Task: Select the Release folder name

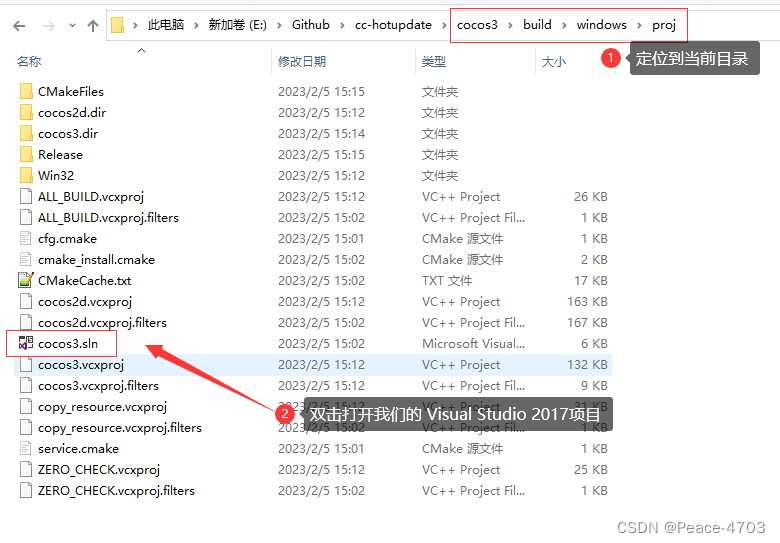Action: coord(60,155)
